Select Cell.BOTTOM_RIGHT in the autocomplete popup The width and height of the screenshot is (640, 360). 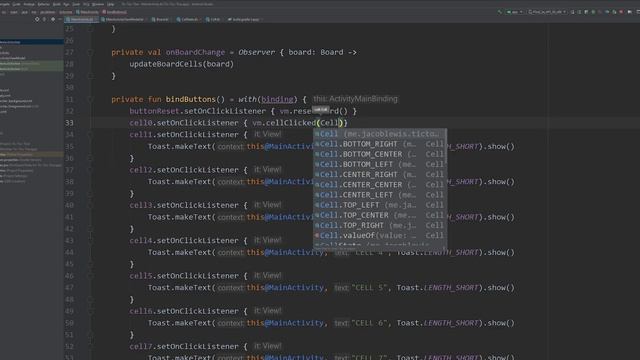coord(380,144)
